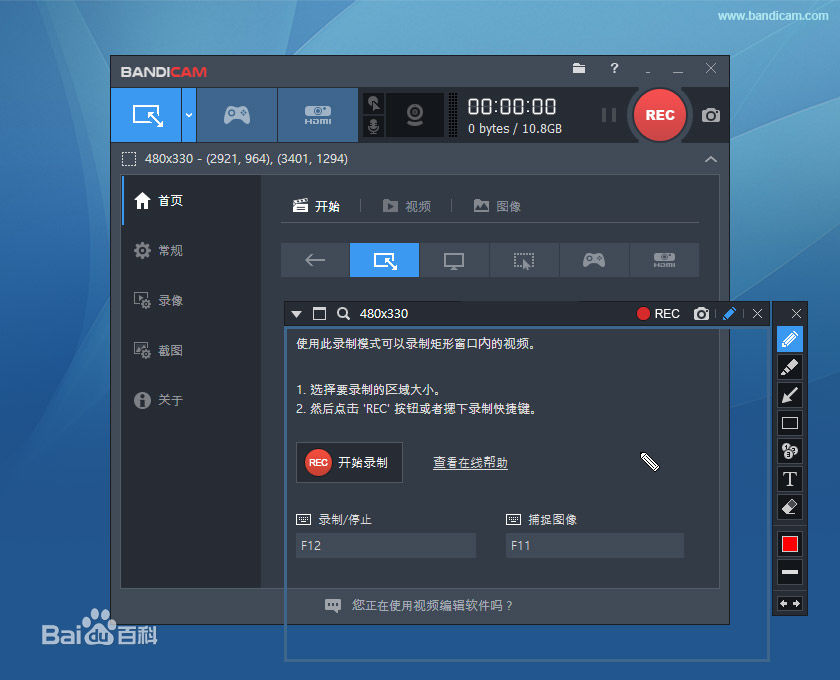Toggle mouse cursor effect icon
The width and height of the screenshot is (840, 680).
click(x=374, y=103)
